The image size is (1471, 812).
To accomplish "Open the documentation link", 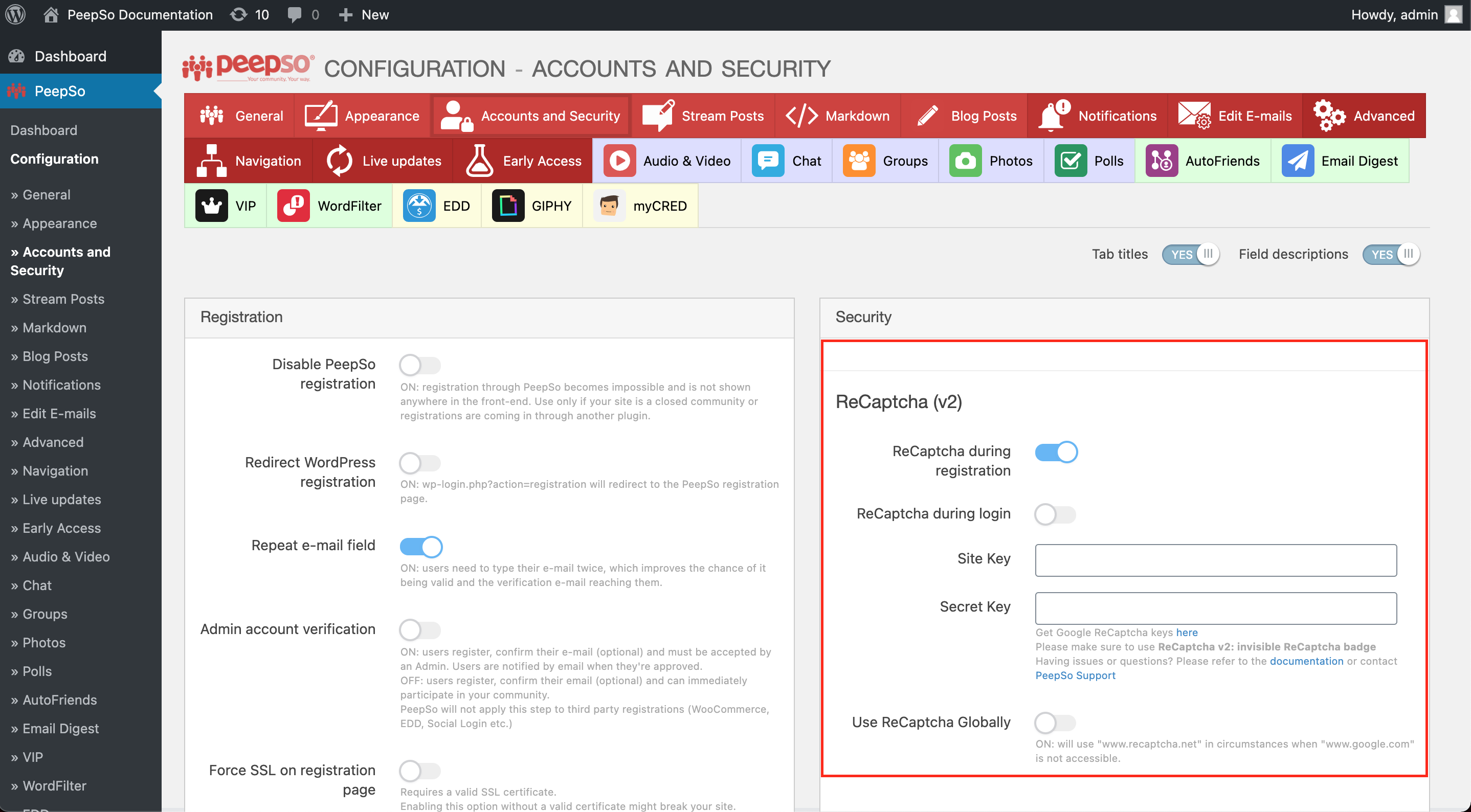I will click(1306, 661).
